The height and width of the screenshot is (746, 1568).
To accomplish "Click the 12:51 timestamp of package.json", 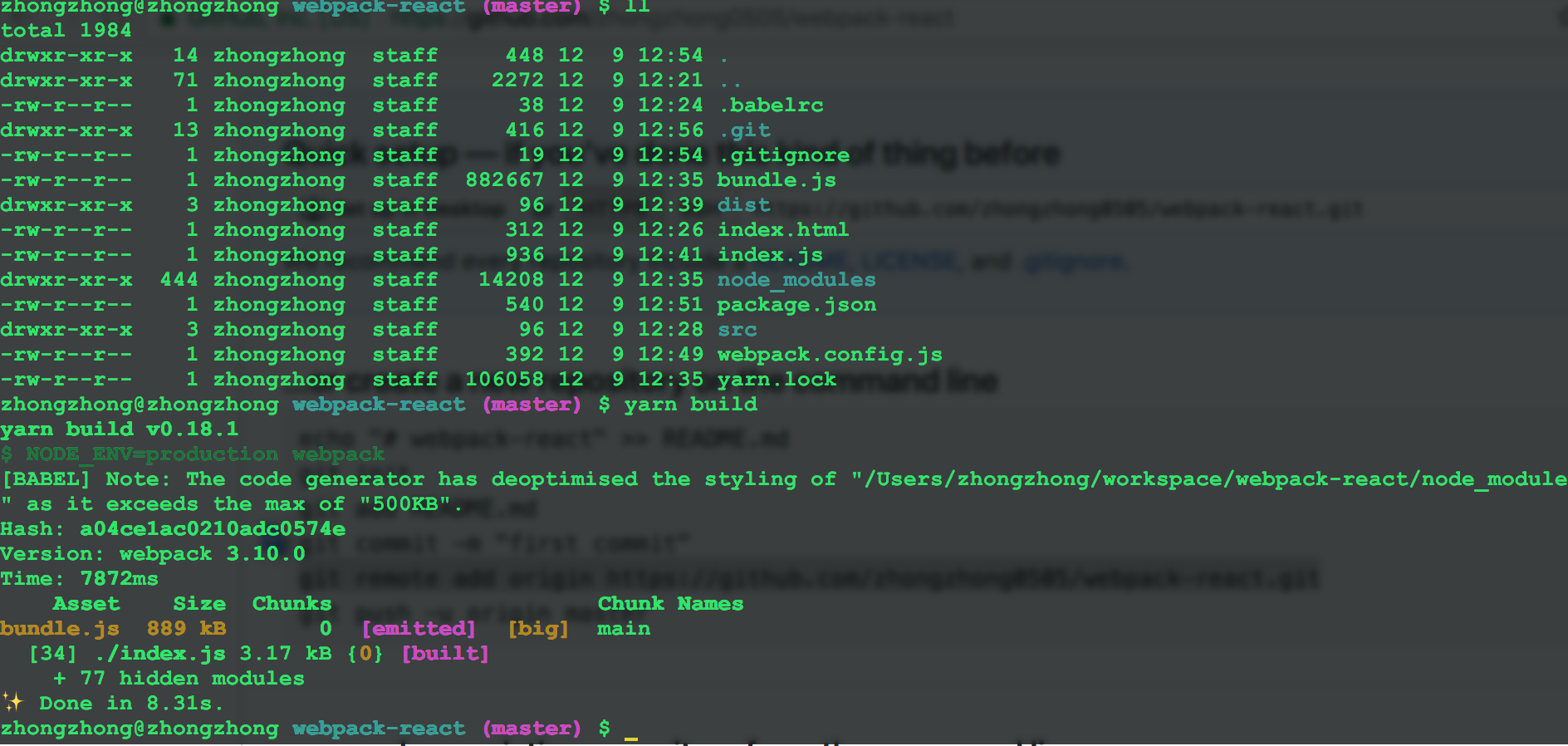I will (x=671, y=305).
